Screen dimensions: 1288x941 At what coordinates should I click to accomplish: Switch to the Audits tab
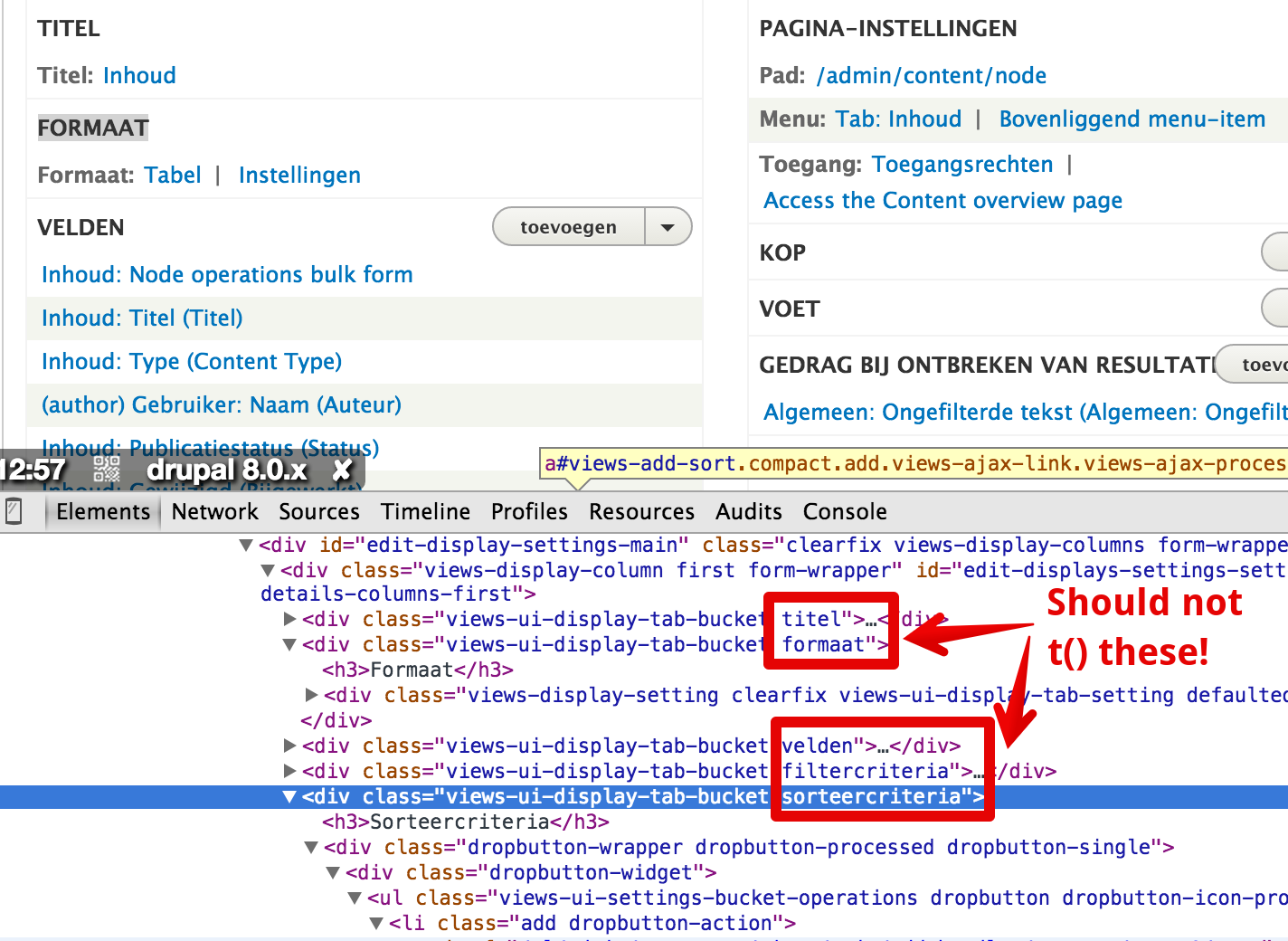(x=749, y=512)
